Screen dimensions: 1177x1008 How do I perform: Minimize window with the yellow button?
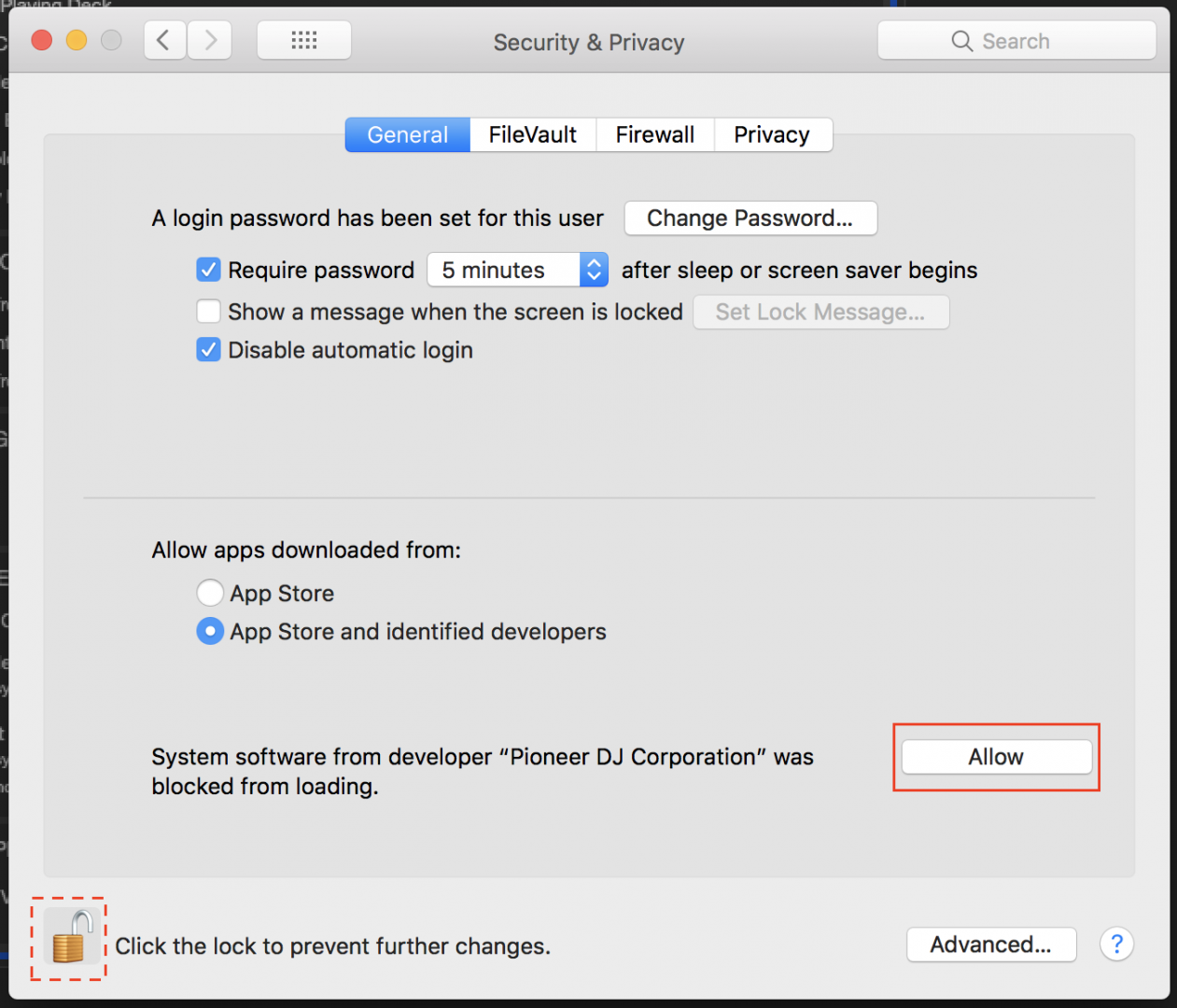click(77, 40)
